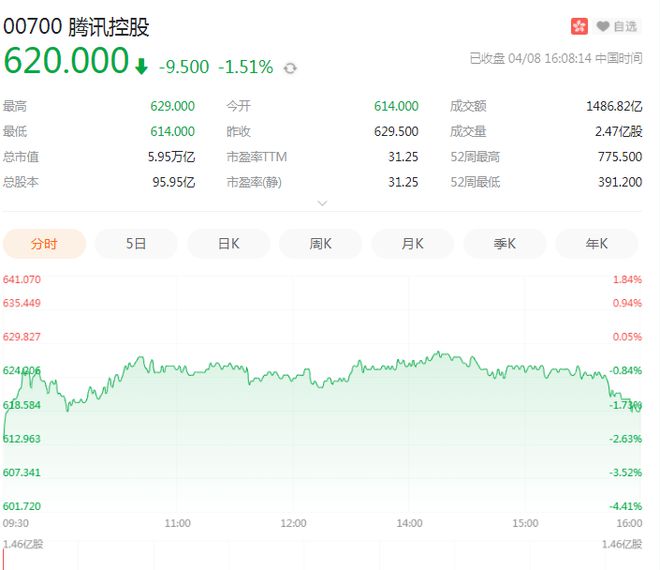Show the 周K weekly chart

(321, 243)
